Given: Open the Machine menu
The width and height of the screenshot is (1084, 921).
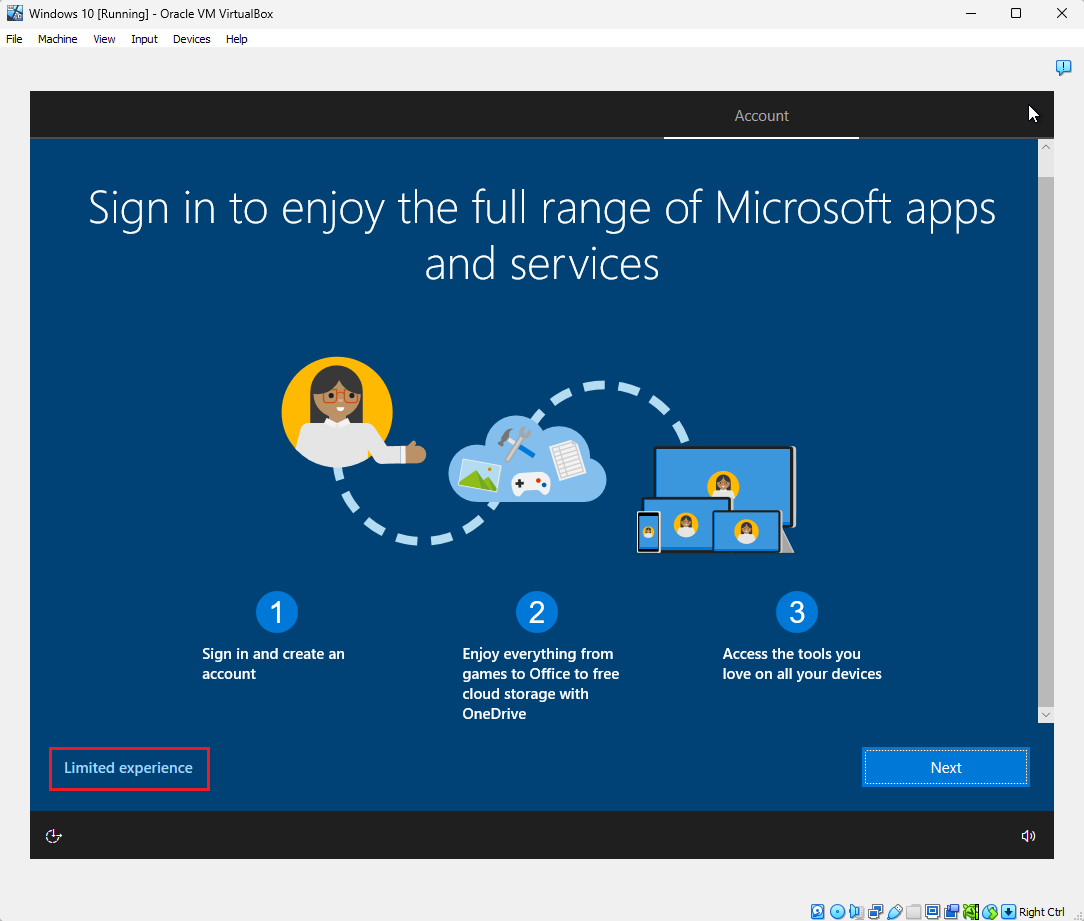Looking at the screenshot, I should click(57, 39).
